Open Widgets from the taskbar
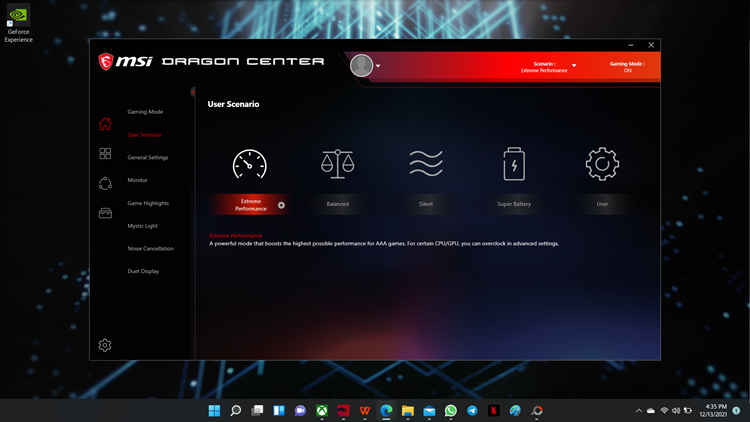This screenshot has height=422, width=750. 279,411
